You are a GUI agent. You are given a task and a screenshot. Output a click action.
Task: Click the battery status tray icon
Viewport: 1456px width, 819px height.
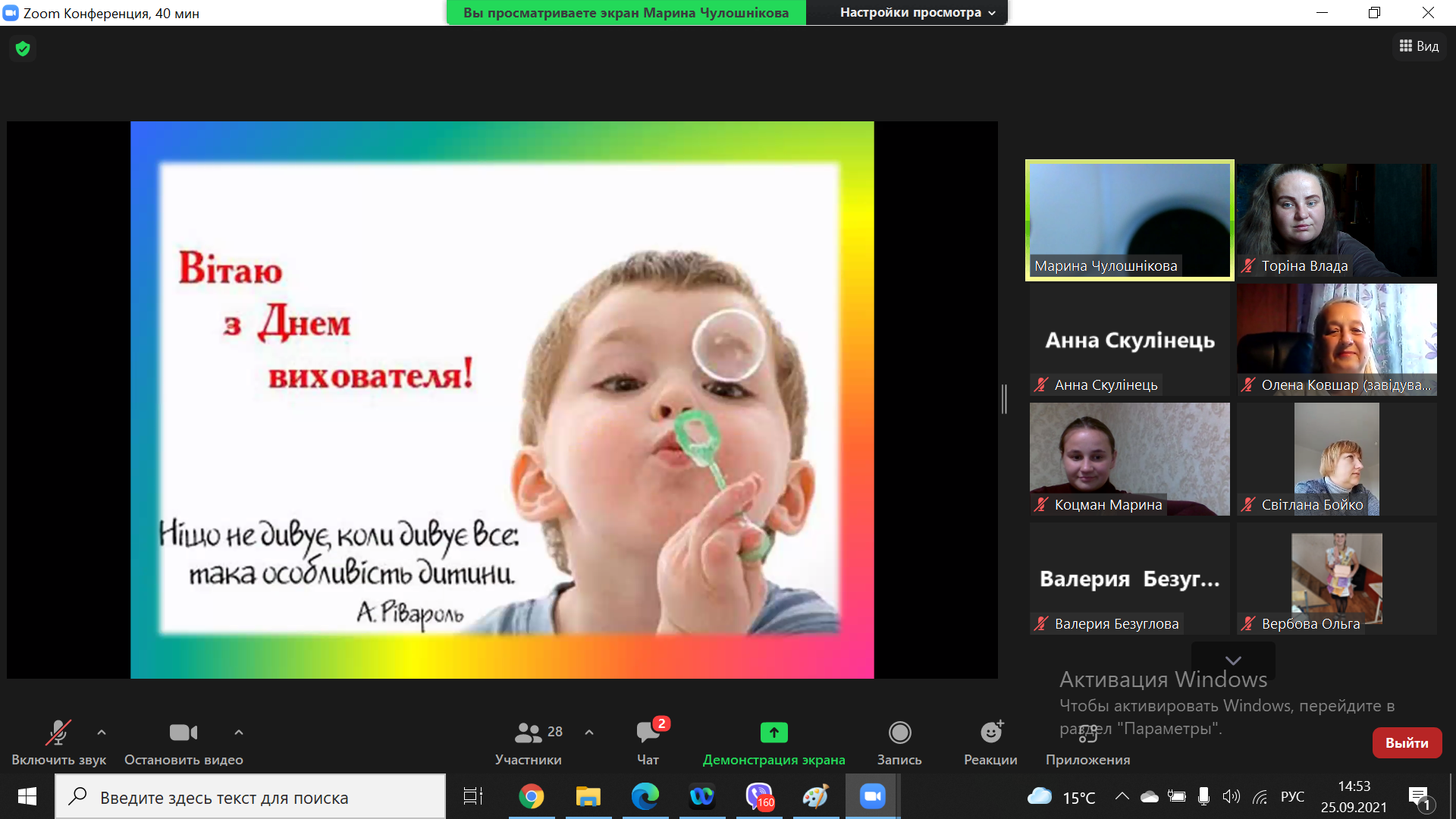coord(1177,796)
